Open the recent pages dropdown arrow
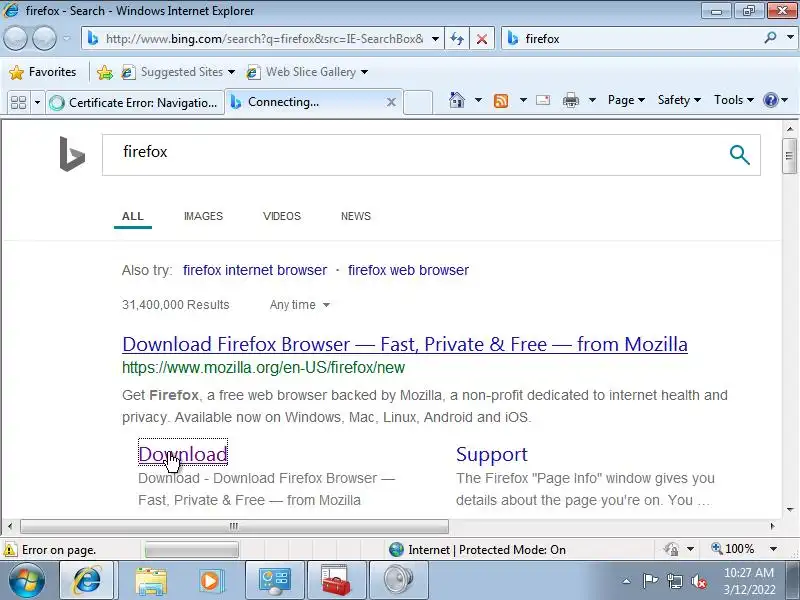 coord(67,38)
